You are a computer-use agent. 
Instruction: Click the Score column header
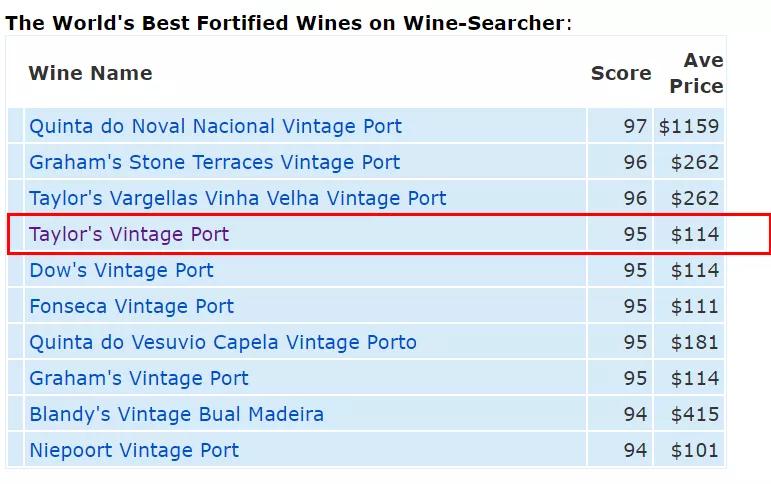(620, 73)
